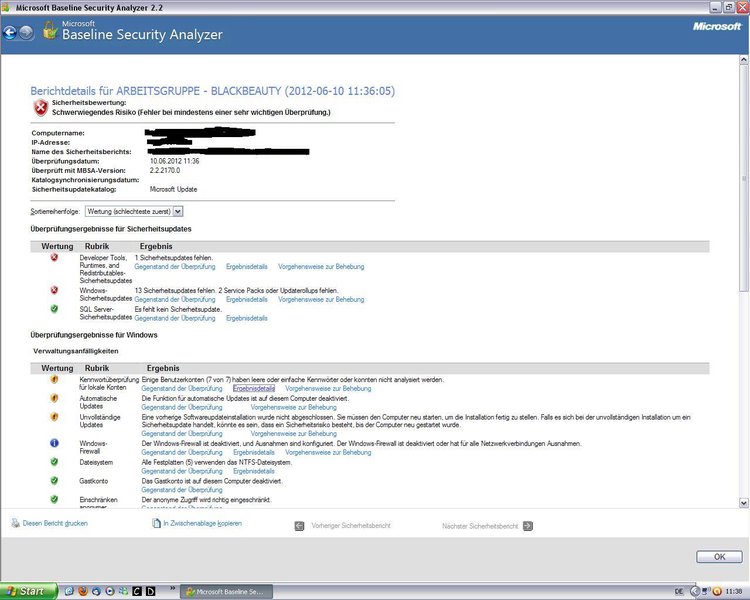
Task: Open Firefox from the quick launch bar
Action: click(x=82, y=591)
